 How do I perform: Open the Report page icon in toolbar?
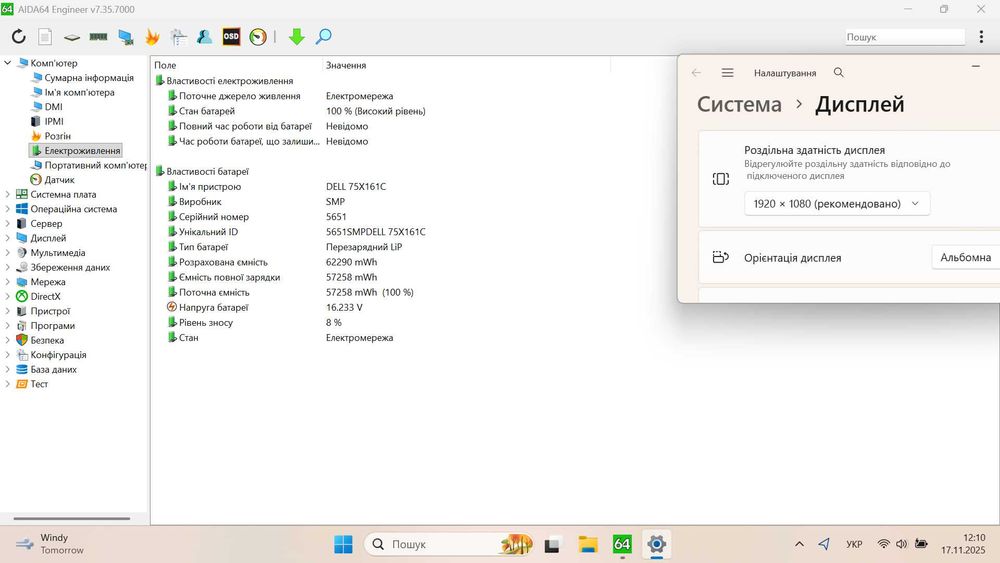pos(45,37)
